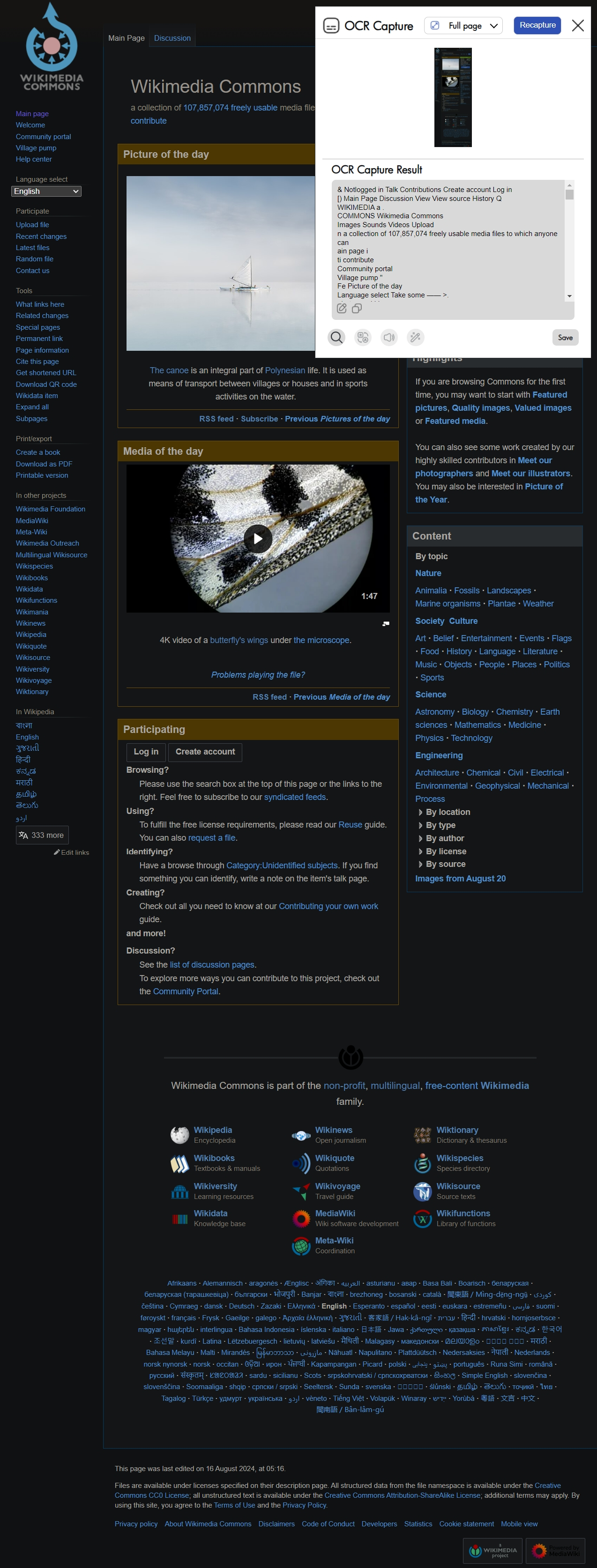Click the Wikidata barcode icon
Screen dimensions: 597x1568
pyautogui.click(x=180, y=1219)
